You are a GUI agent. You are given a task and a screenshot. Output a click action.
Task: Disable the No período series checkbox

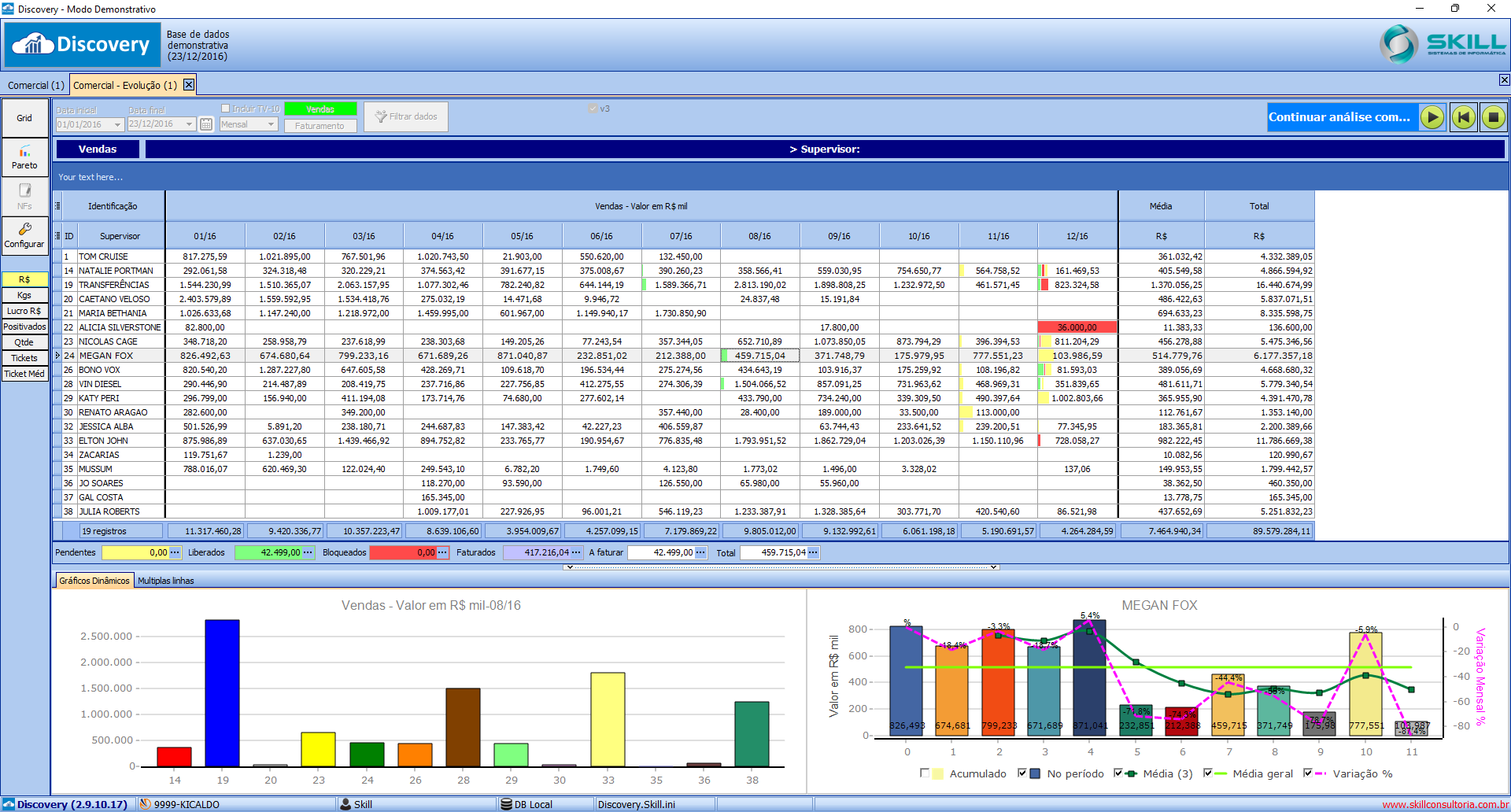[1022, 773]
